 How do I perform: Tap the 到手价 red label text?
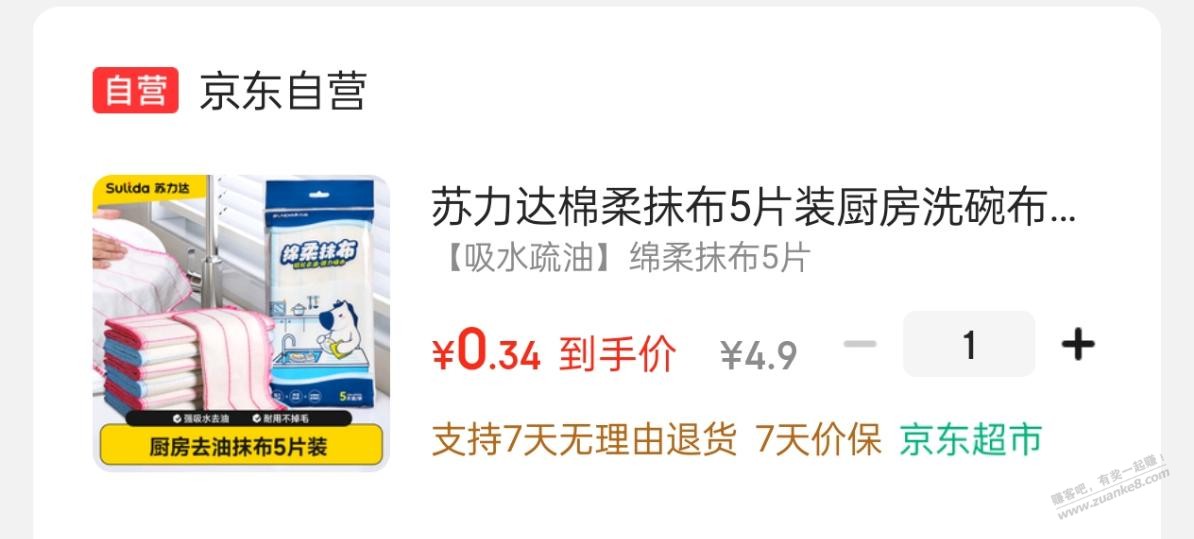[618, 353]
